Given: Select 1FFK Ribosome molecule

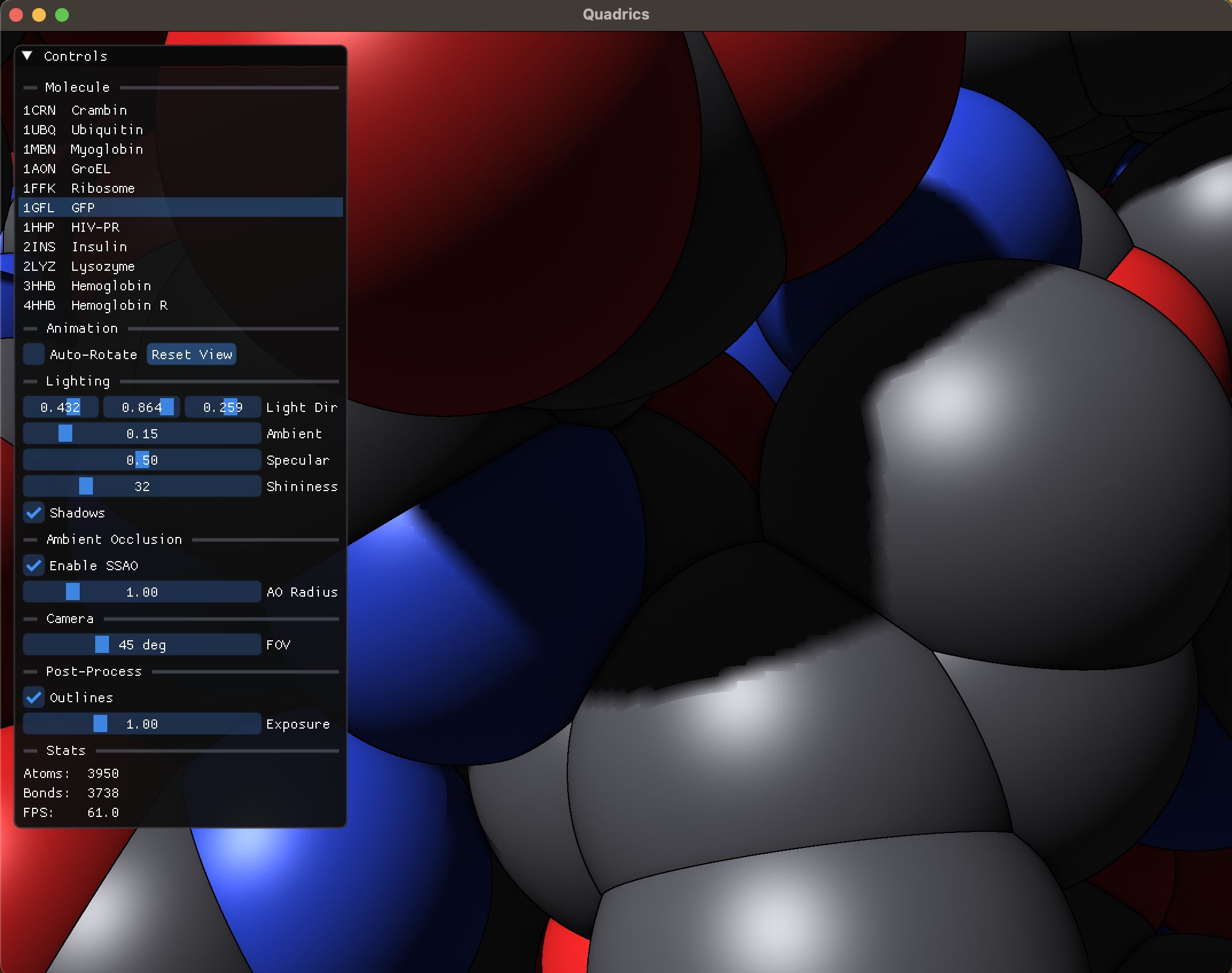Looking at the screenshot, I should (x=181, y=188).
